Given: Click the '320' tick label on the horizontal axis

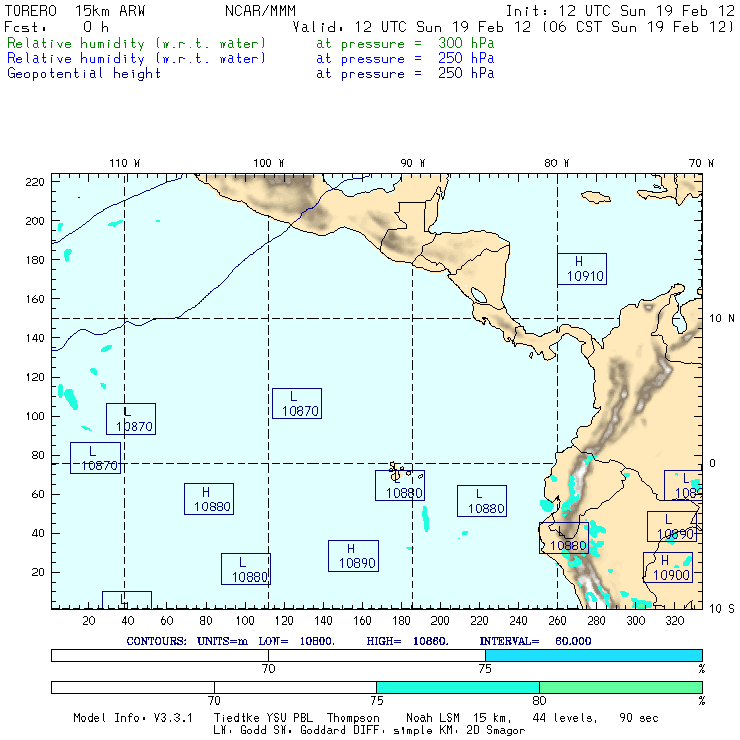Looking at the screenshot, I should click(675, 621).
